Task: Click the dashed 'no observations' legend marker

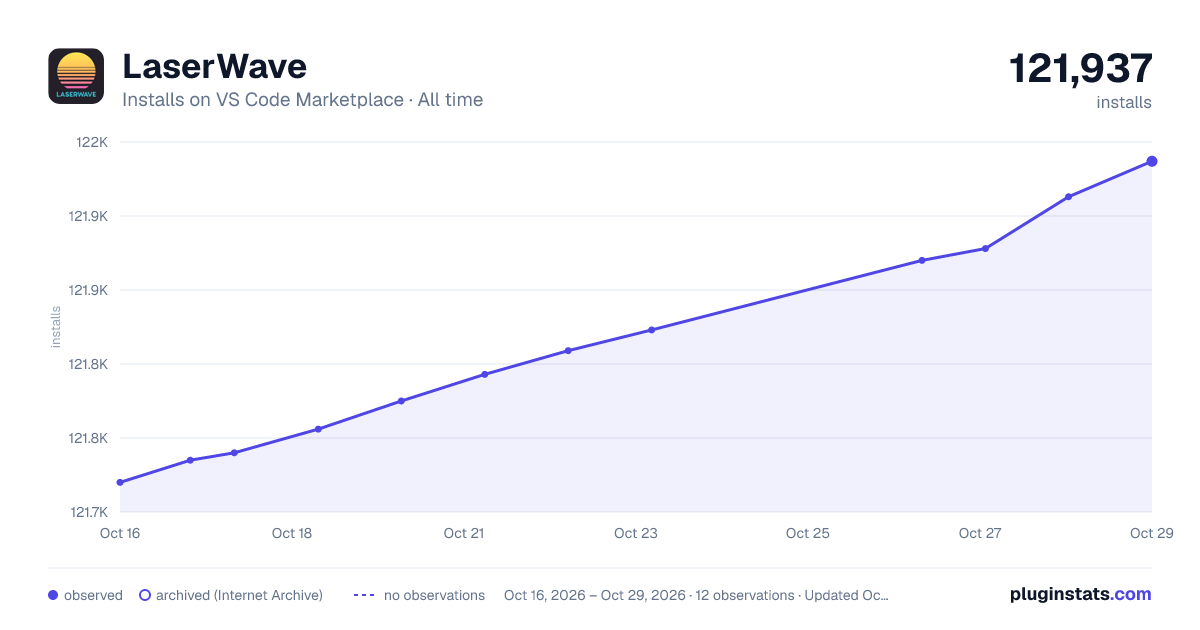Action: (x=364, y=595)
